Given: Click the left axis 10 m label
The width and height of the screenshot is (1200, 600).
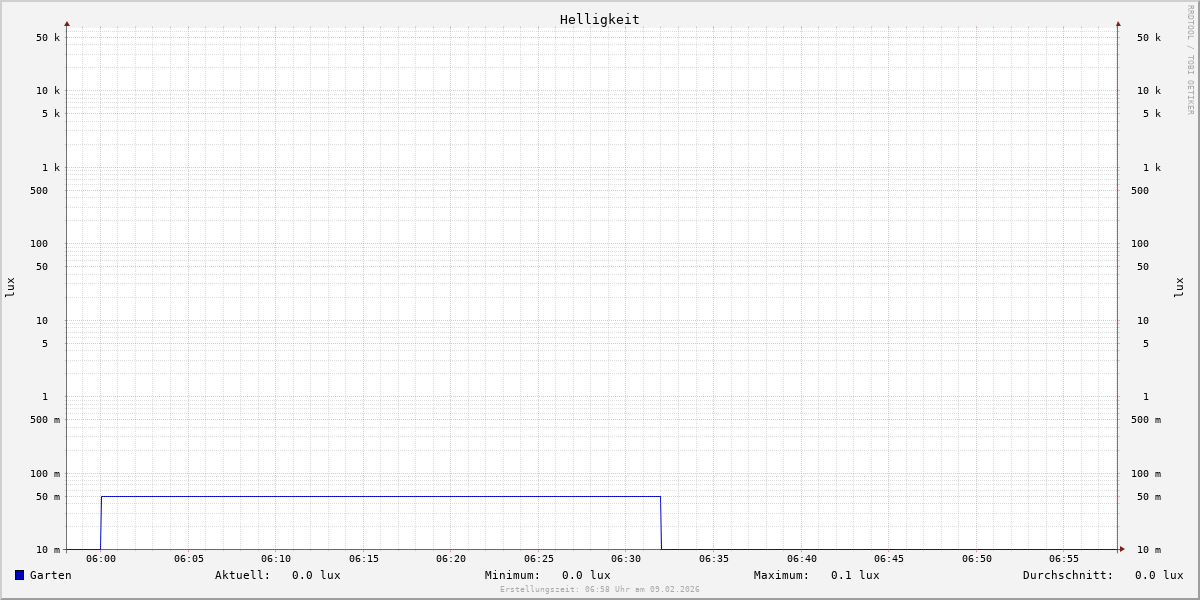Looking at the screenshot, I should pos(48,550).
